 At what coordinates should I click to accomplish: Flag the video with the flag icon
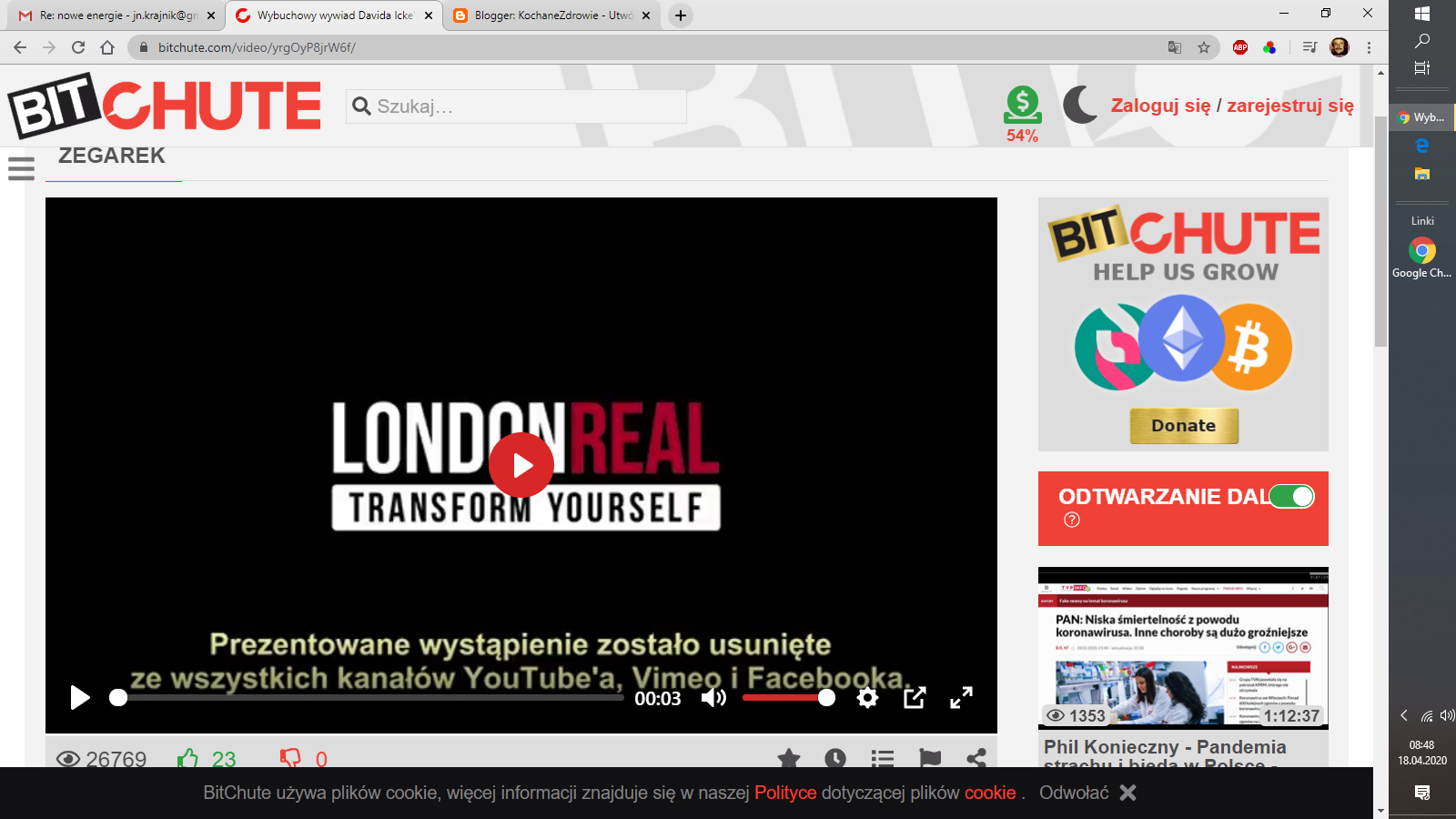[x=930, y=759]
